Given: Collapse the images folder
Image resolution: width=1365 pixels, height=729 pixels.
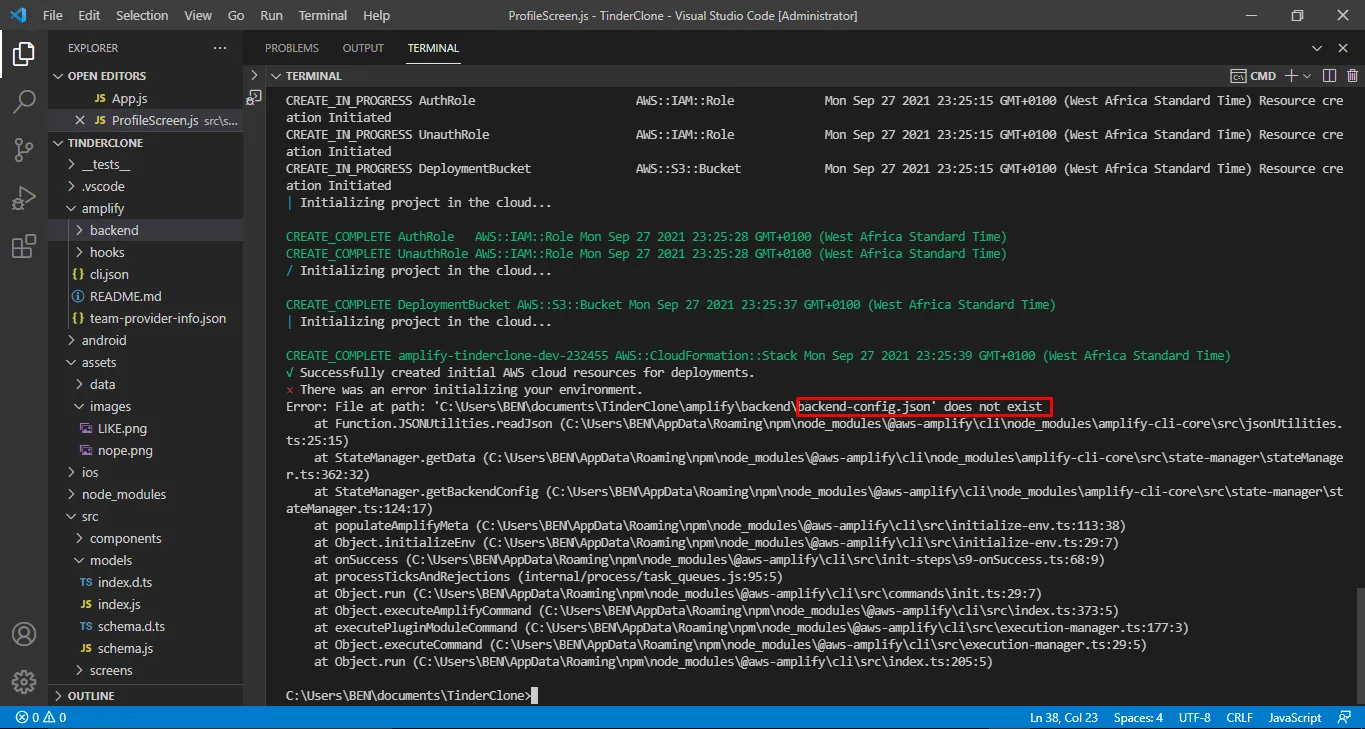Looking at the screenshot, I should point(146,406).
